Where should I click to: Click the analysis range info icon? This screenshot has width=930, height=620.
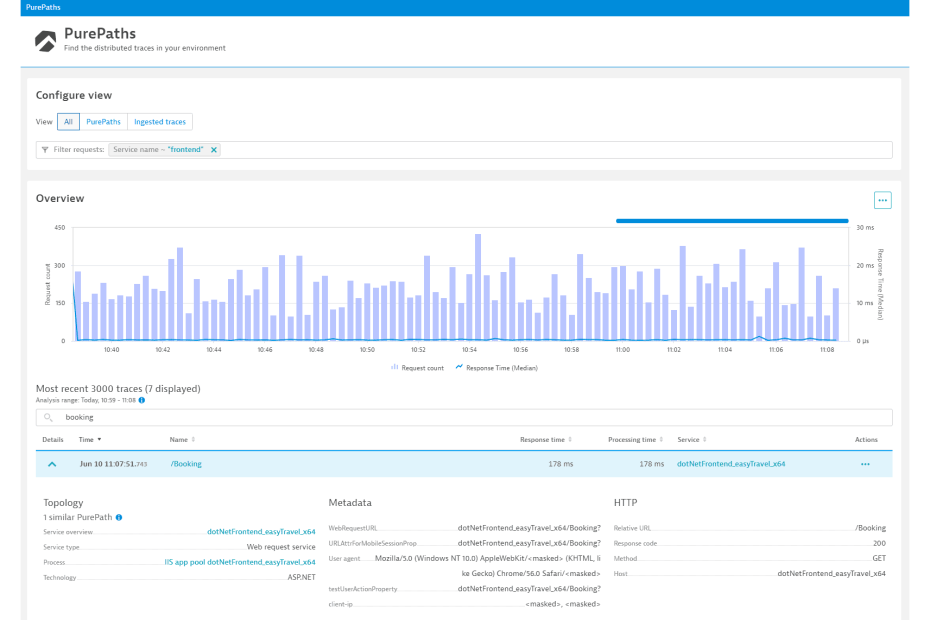pos(141,400)
